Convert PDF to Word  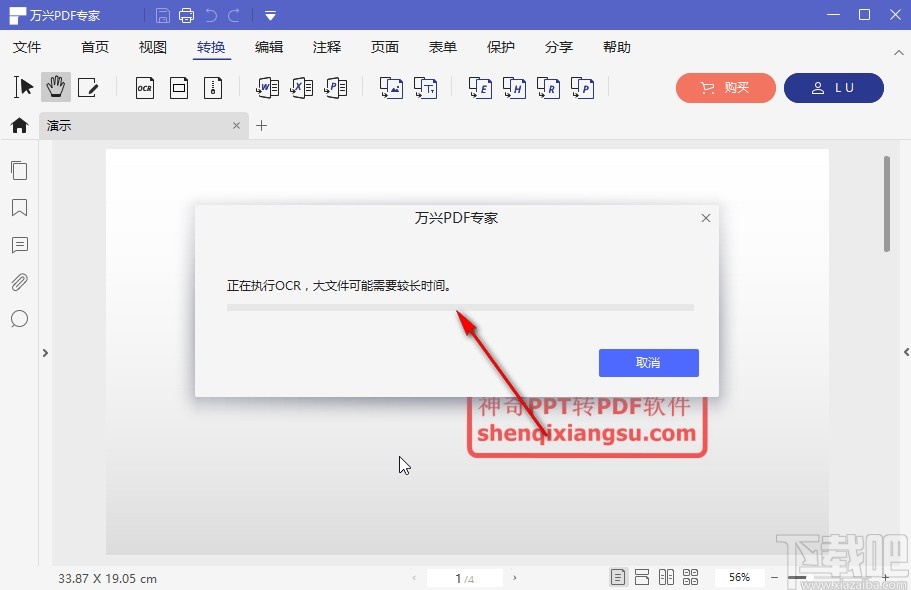267,88
